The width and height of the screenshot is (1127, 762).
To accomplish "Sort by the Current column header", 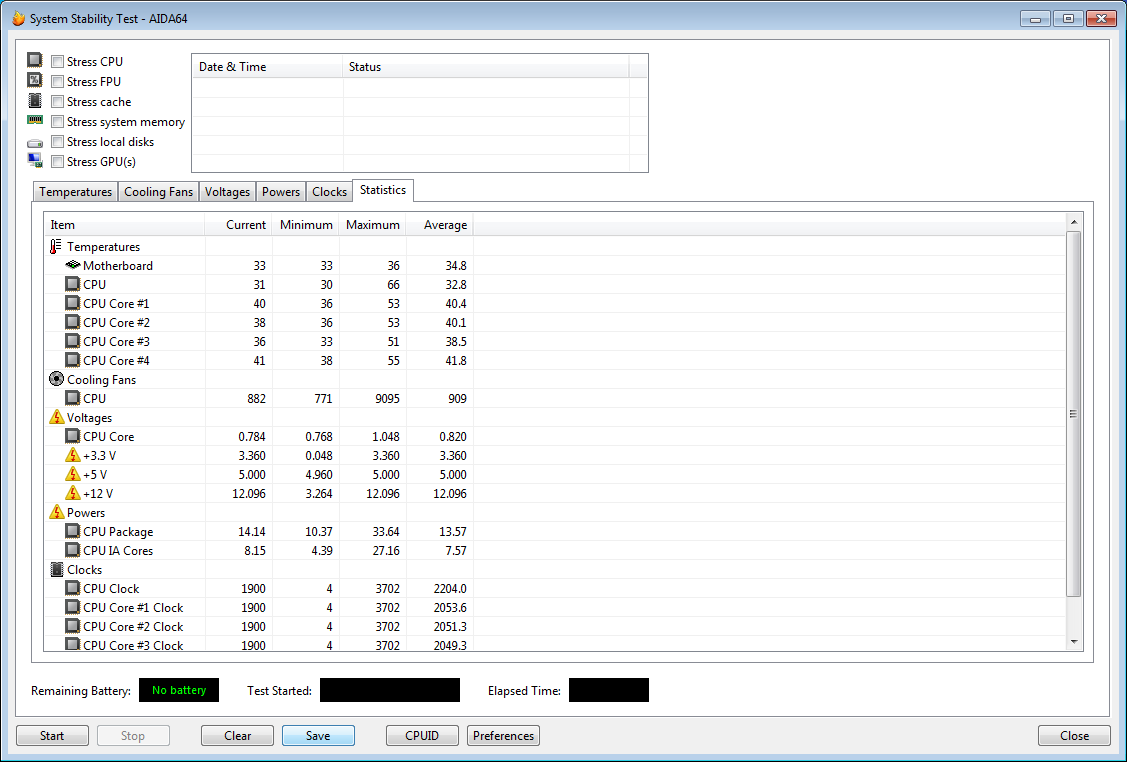I will pos(239,225).
